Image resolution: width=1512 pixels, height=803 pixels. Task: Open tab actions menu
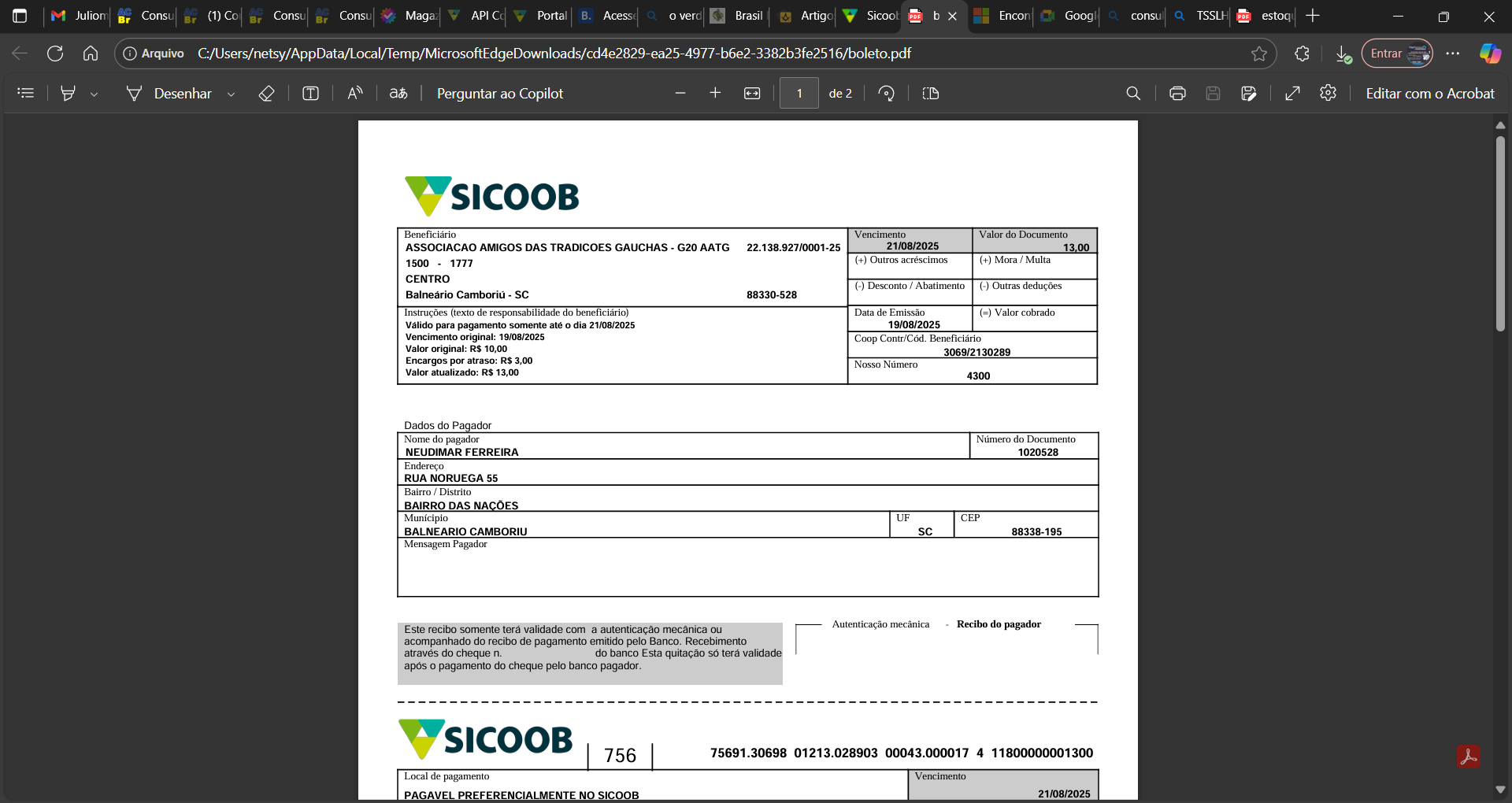[x=20, y=16]
